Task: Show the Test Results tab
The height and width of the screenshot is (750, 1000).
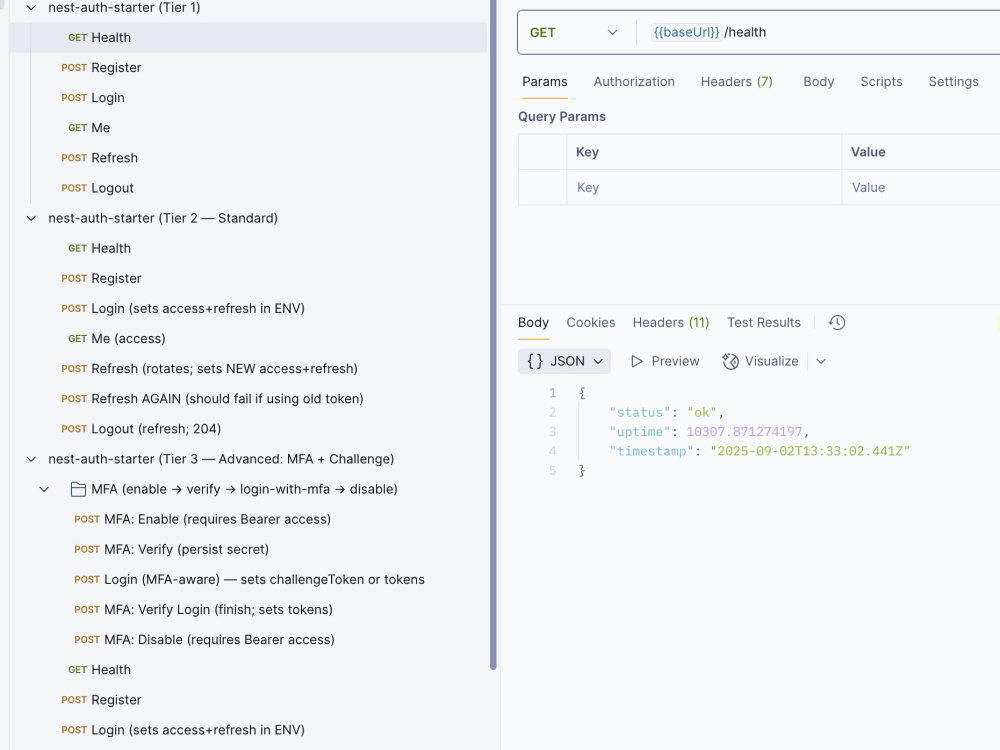Action: pyautogui.click(x=764, y=323)
